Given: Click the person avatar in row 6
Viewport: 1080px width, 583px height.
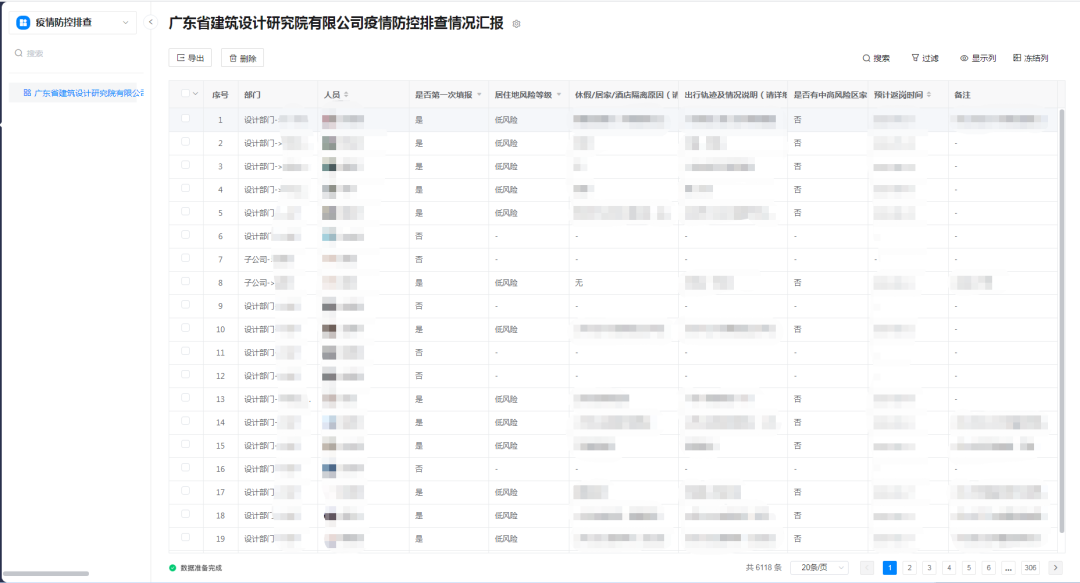Looking at the screenshot, I should pyautogui.click(x=329, y=236).
